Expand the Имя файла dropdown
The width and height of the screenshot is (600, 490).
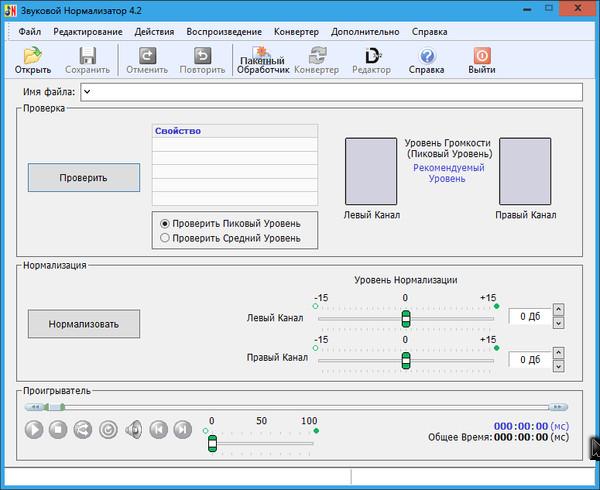87,93
